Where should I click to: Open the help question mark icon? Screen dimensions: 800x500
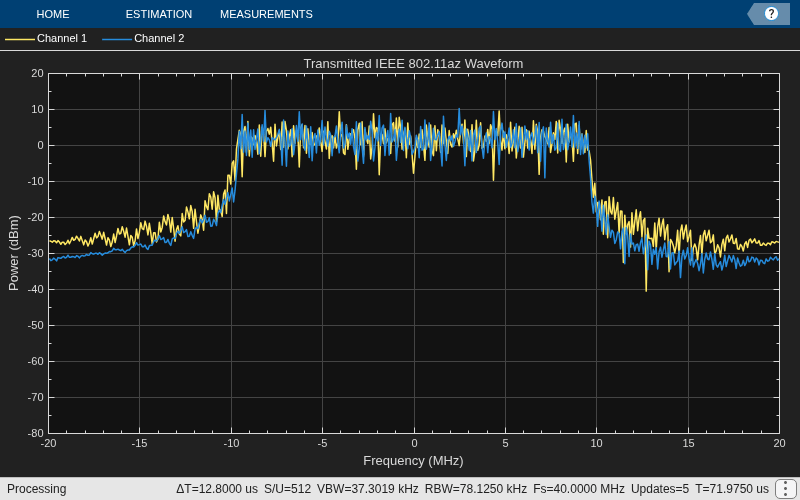tap(771, 14)
